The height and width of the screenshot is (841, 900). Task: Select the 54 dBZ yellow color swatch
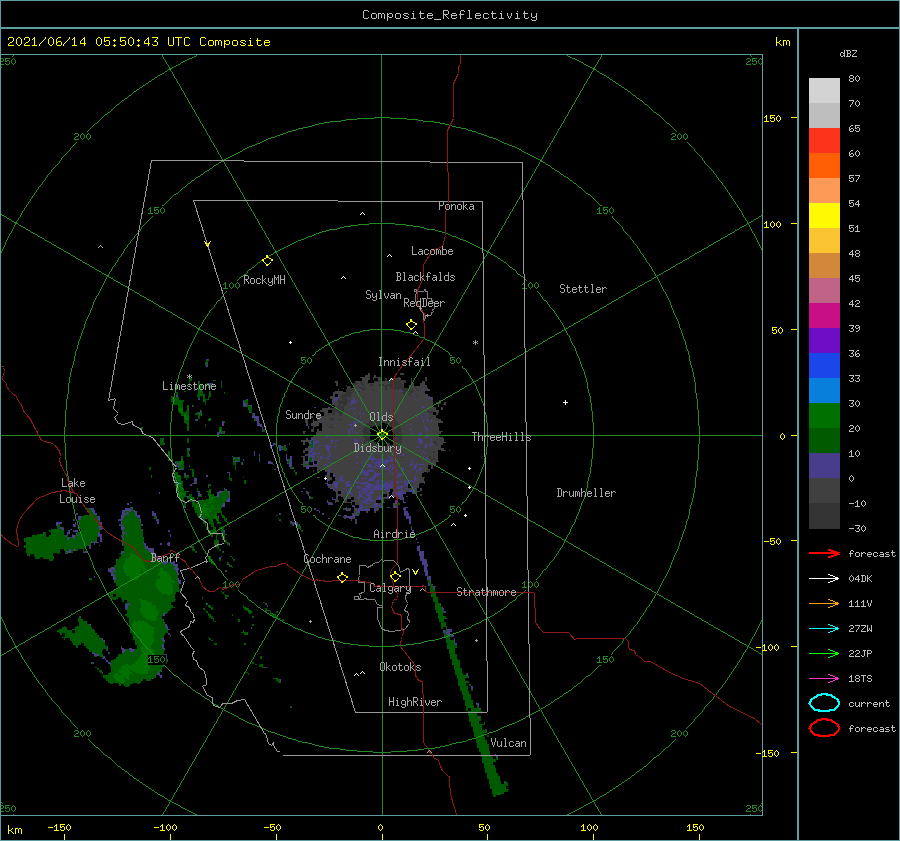tap(824, 215)
